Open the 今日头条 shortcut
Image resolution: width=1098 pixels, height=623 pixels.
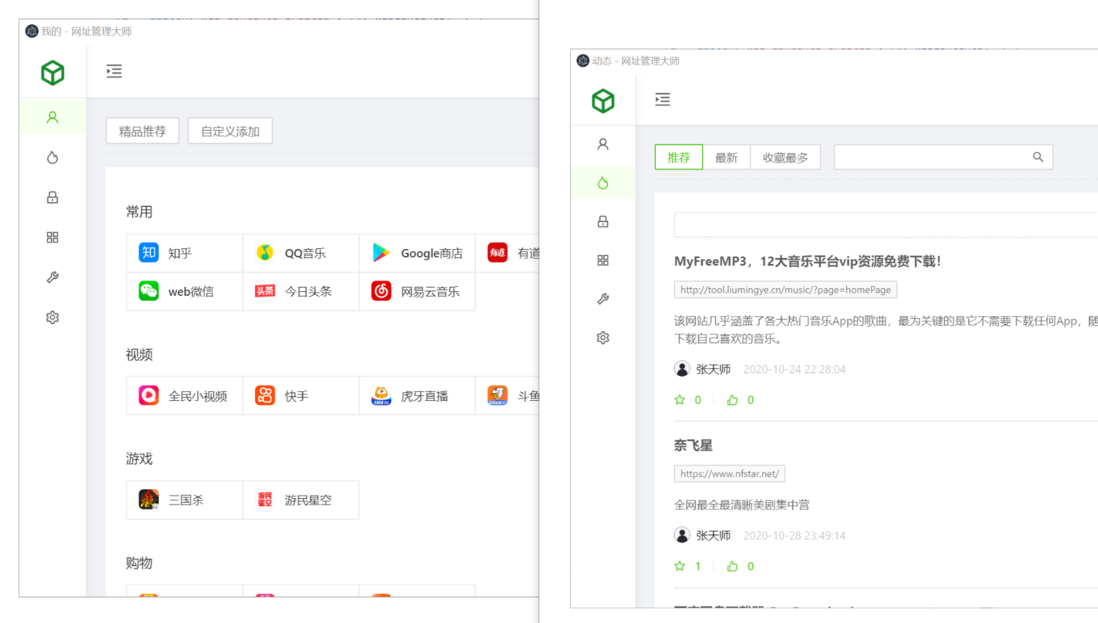tap(300, 291)
